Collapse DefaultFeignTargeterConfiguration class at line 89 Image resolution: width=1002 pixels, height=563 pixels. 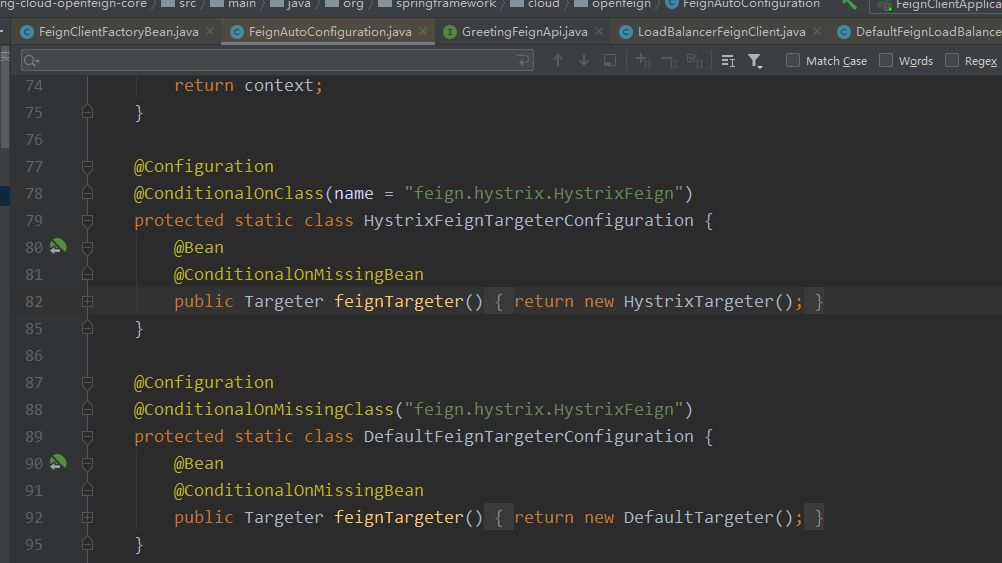pos(88,436)
